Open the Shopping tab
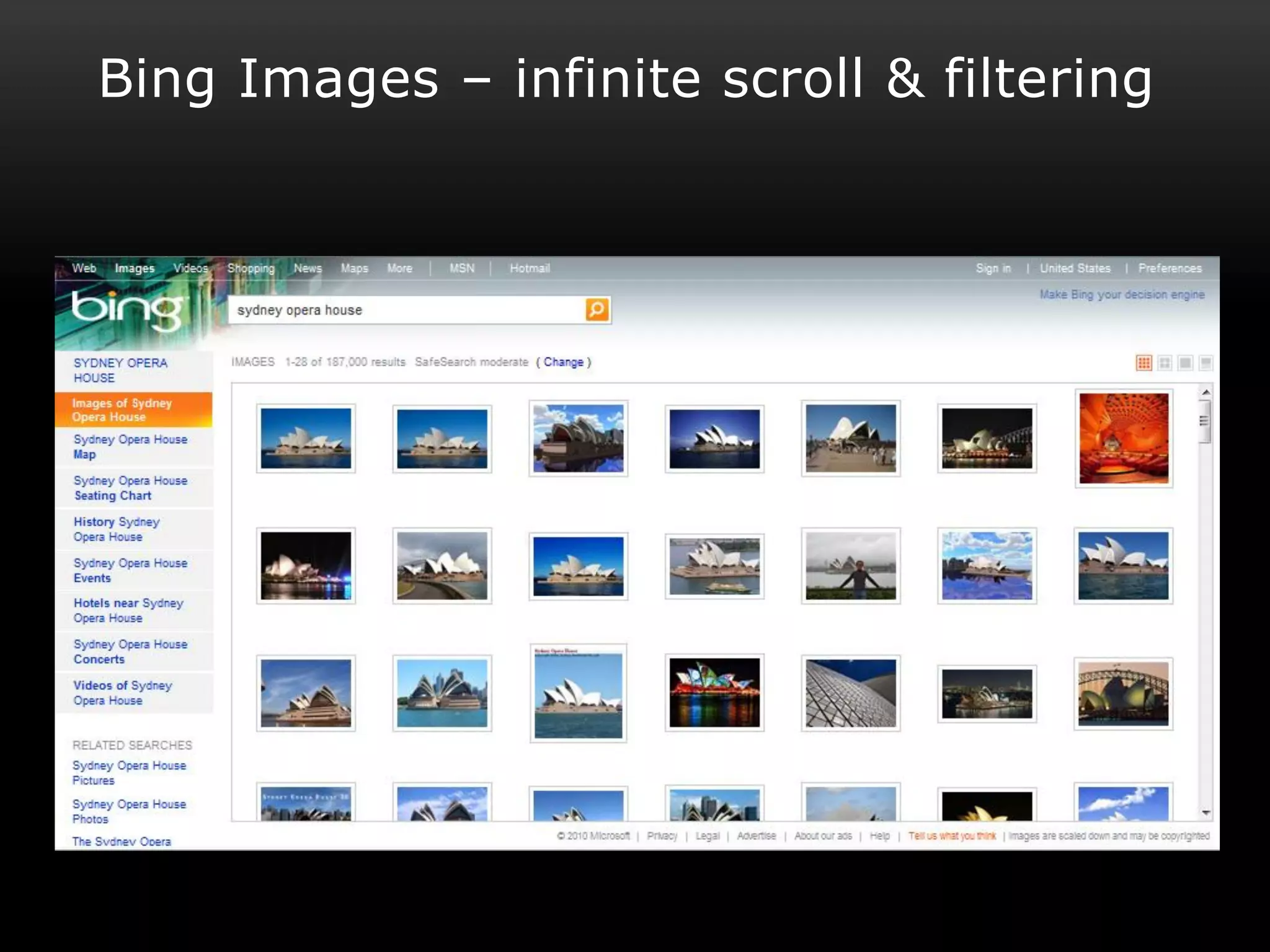1270x952 pixels. [x=251, y=268]
